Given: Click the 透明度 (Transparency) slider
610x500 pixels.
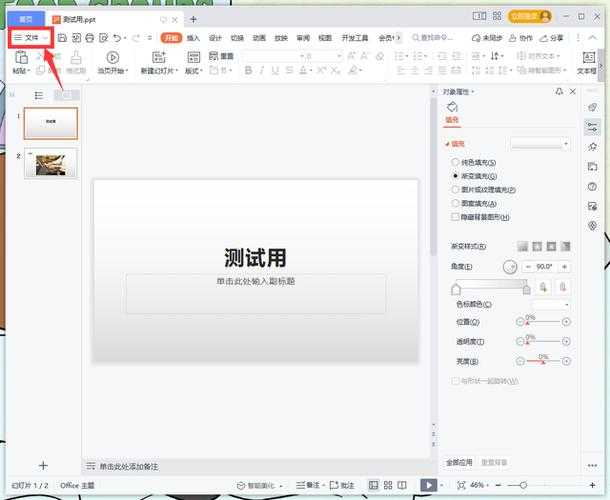Looking at the screenshot, I should [x=543, y=342].
